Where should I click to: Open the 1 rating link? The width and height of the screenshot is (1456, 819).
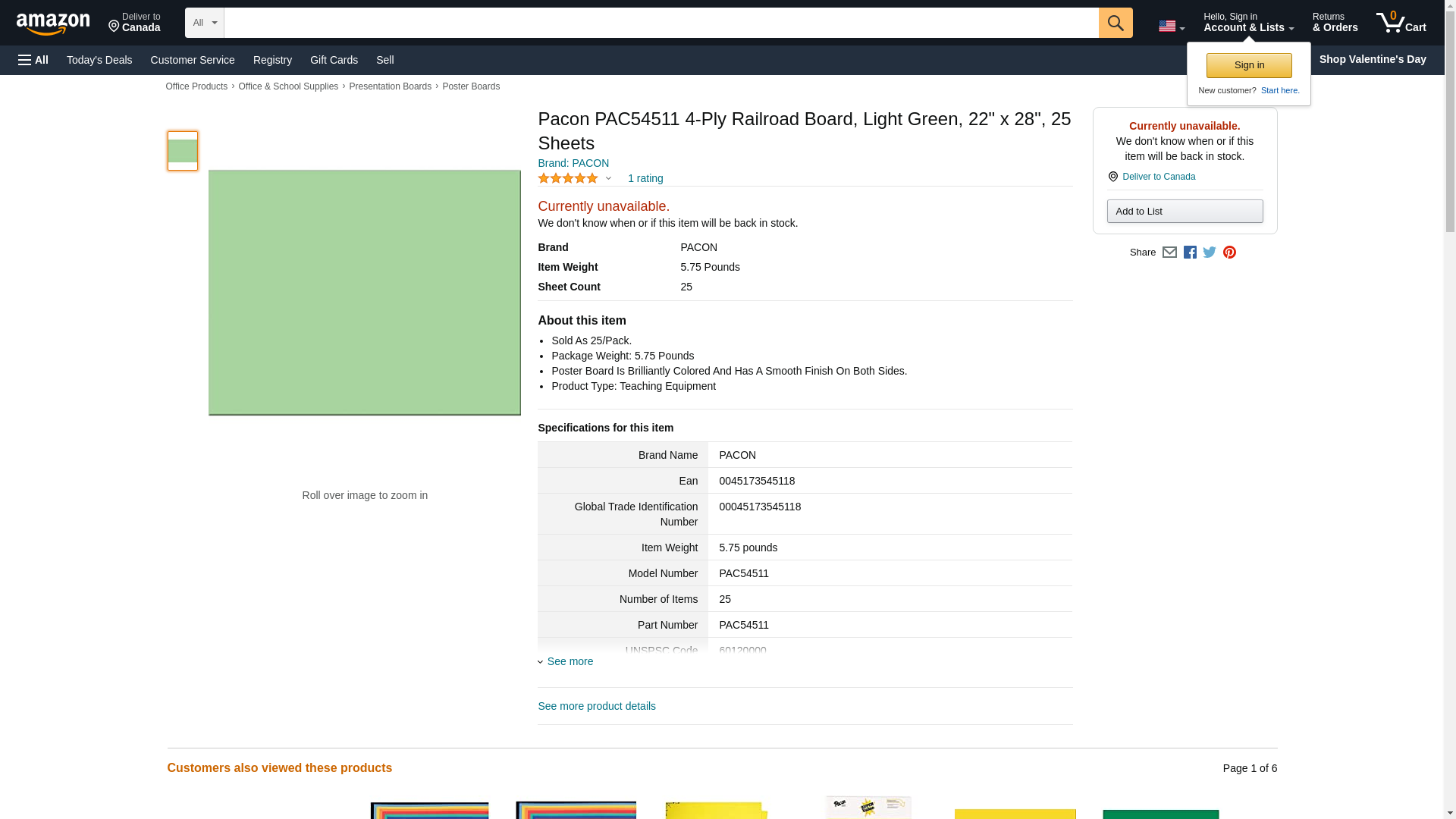645,179
